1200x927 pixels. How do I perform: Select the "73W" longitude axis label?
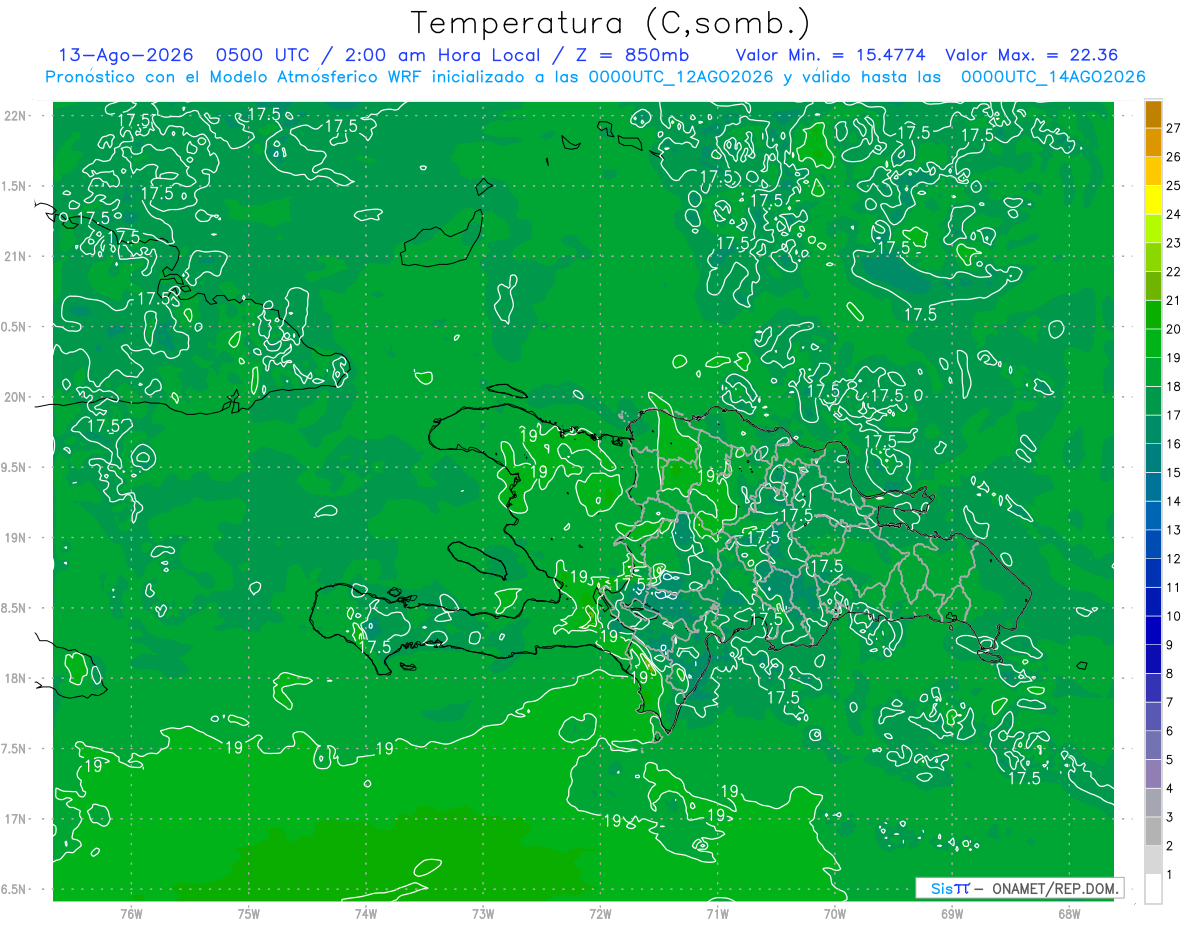[x=483, y=913]
